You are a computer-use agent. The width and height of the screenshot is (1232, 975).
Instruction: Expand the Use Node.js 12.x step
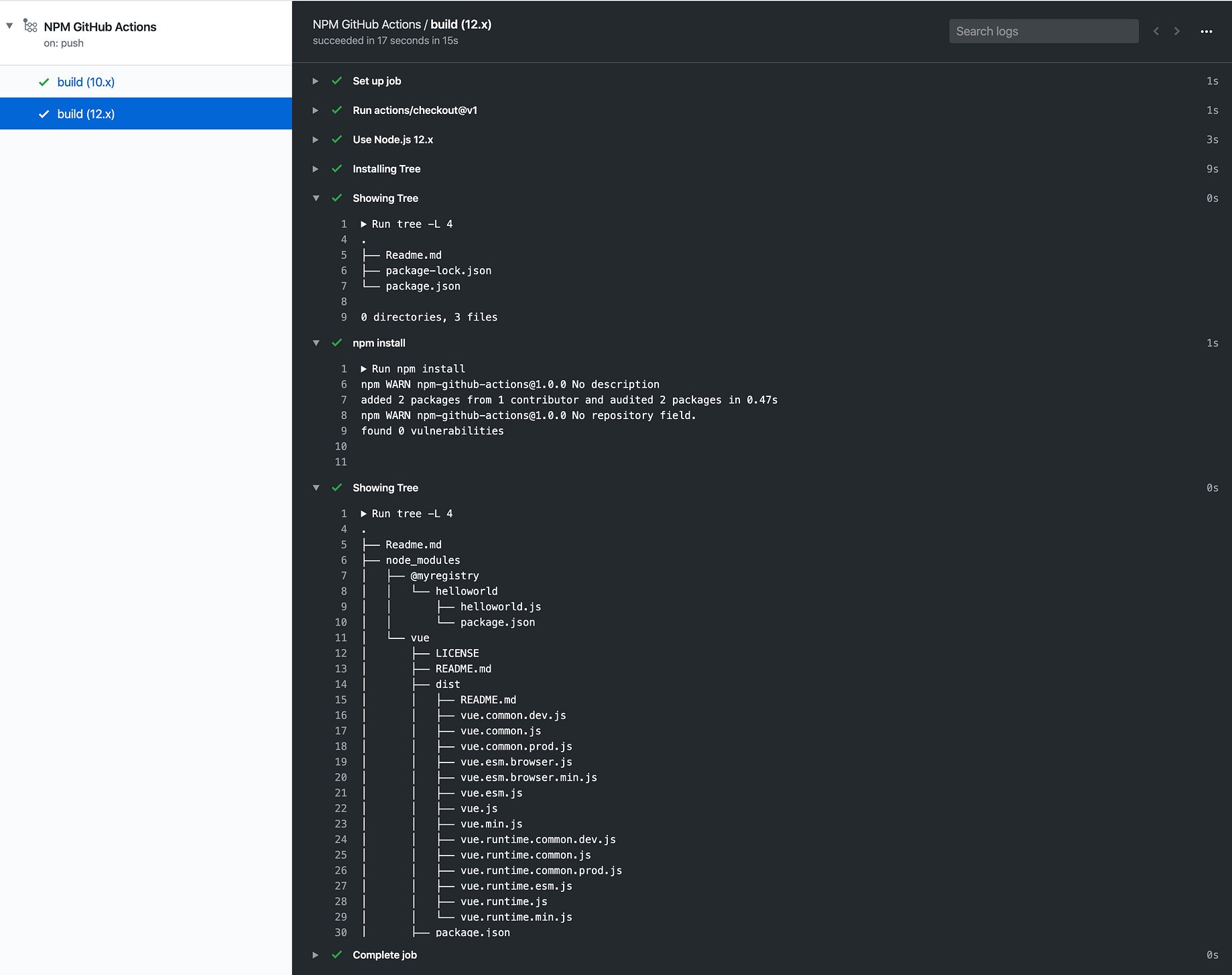316,140
